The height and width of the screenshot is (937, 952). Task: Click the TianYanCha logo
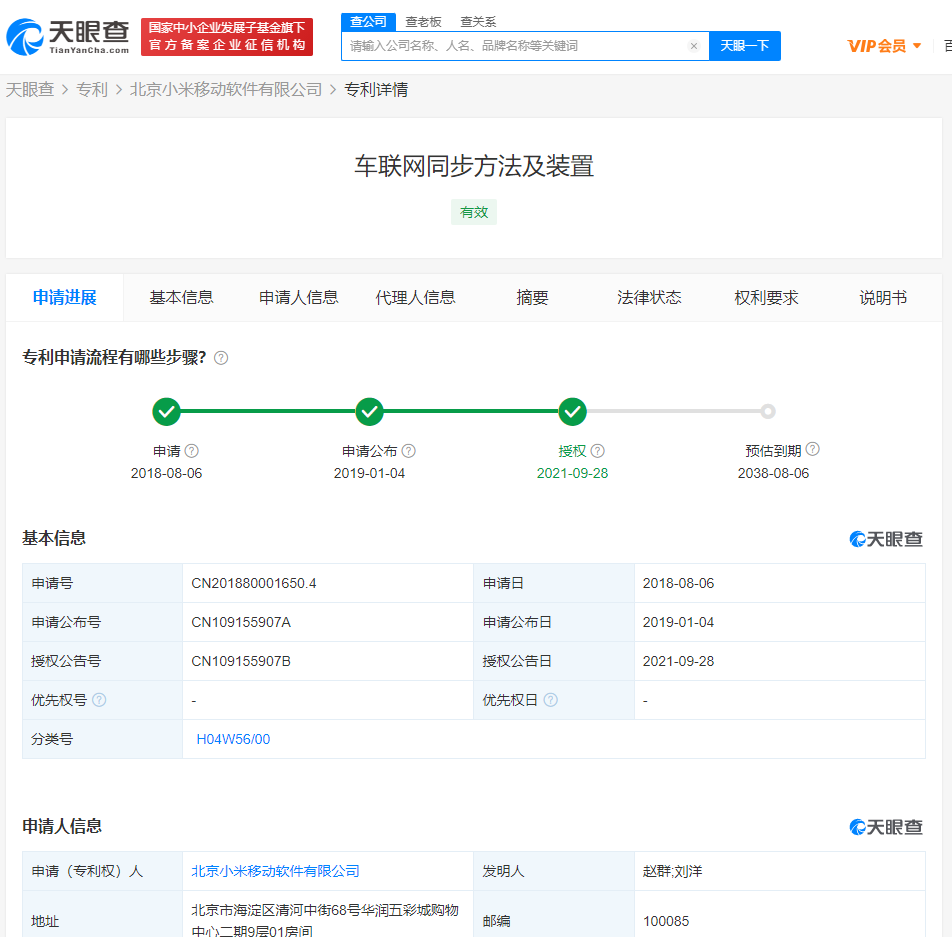67,36
